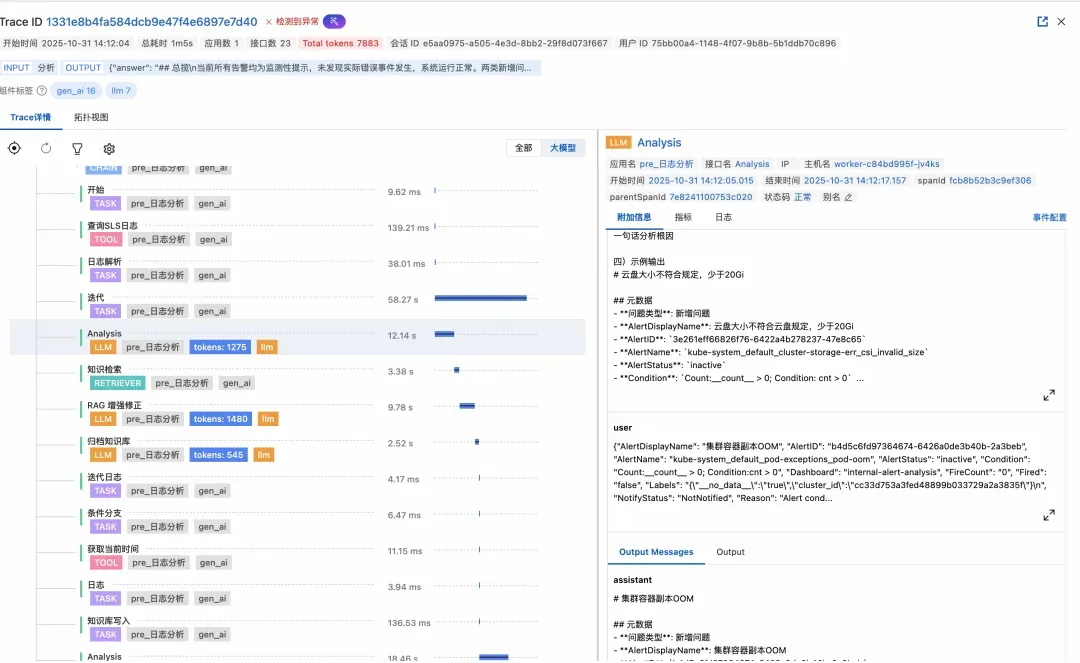Click the component tags help icon
This screenshot has width=1080, height=663.
coord(41,90)
